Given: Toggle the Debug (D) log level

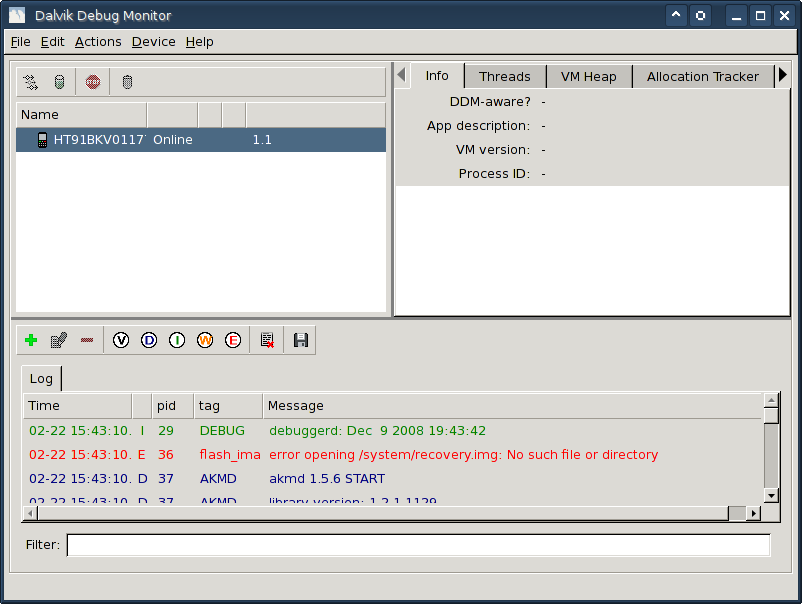Looking at the screenshot, I should (x=149, y=340).
